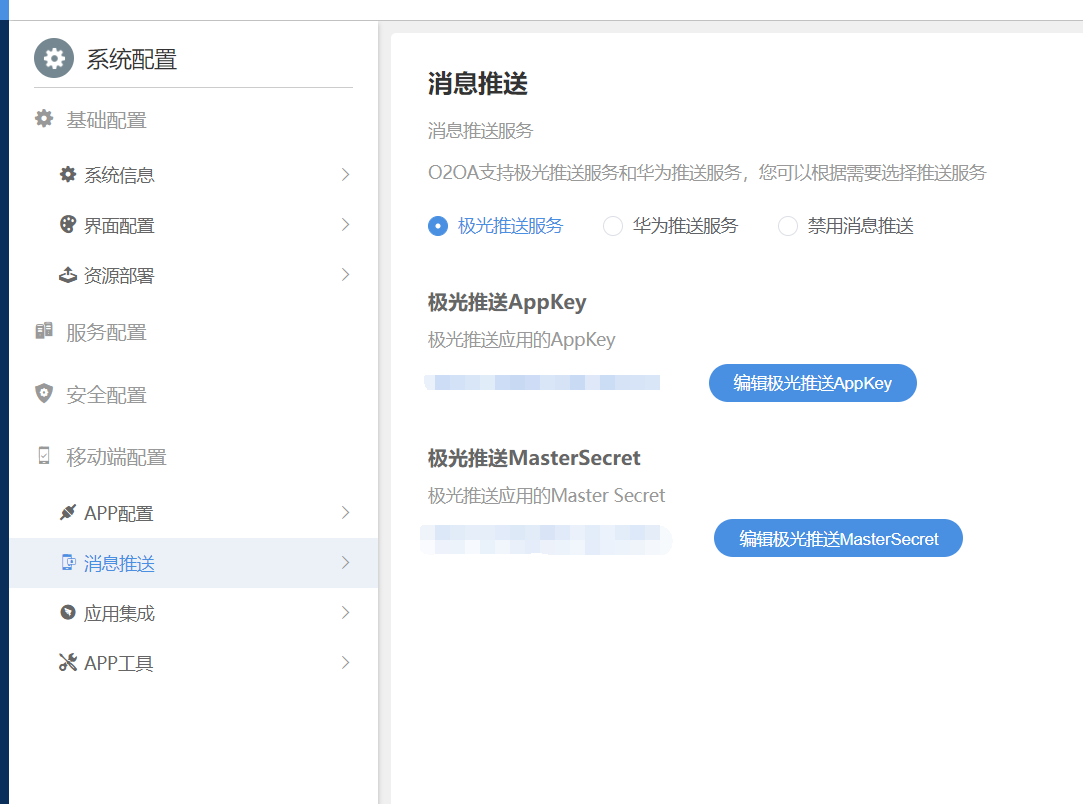Select the 极光推送服务 radio button
The image size is (1083, 804).
pyautogui.click(x=437, y=226)
